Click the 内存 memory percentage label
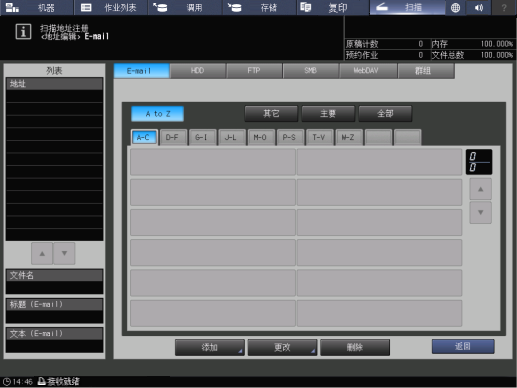Viewport: 517px width, 388px height. click(x=439, y=44)
